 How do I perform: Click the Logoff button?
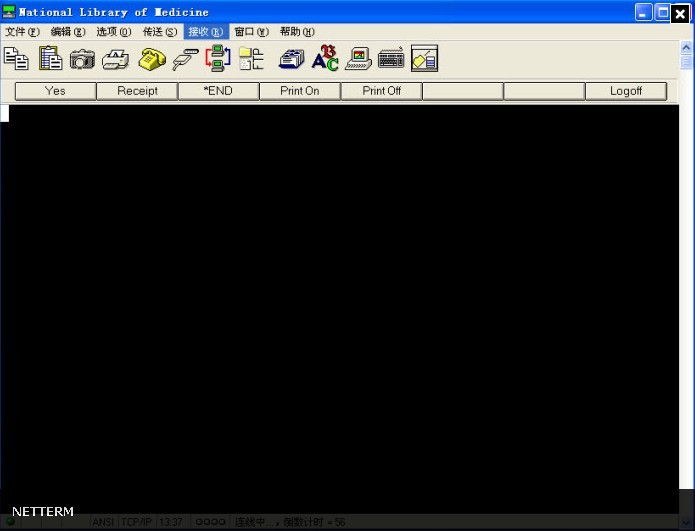[626, 91]
